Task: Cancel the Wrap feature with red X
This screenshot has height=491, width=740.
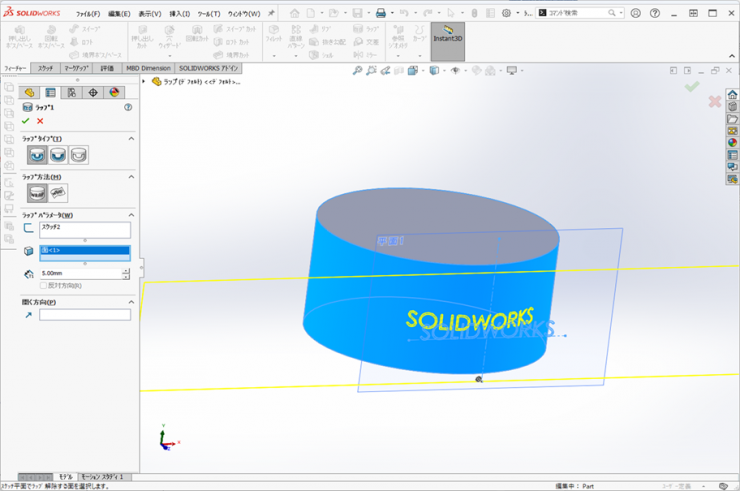Action: (40, 121)
